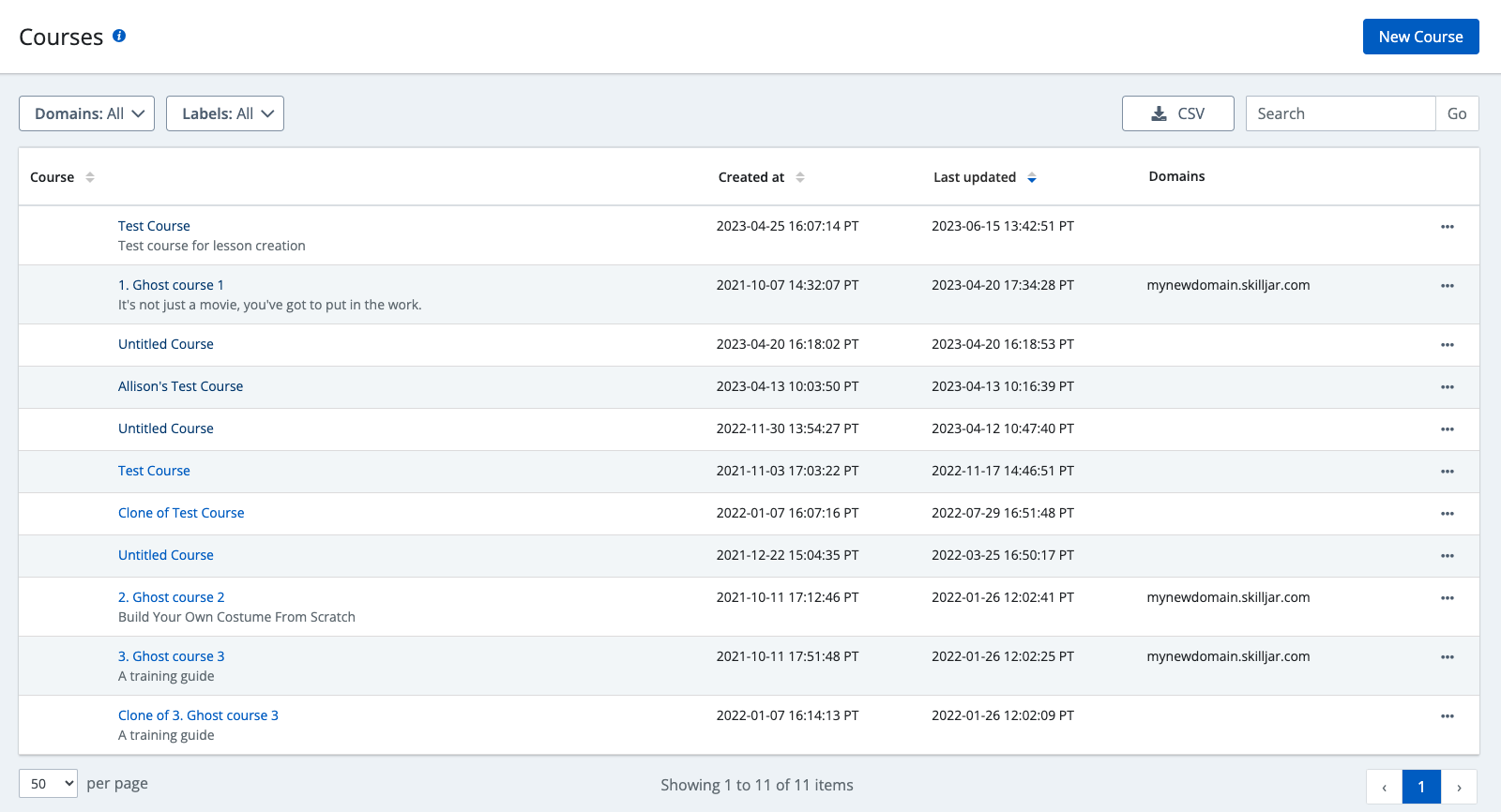Open the Allison's Test Course link

180,386
